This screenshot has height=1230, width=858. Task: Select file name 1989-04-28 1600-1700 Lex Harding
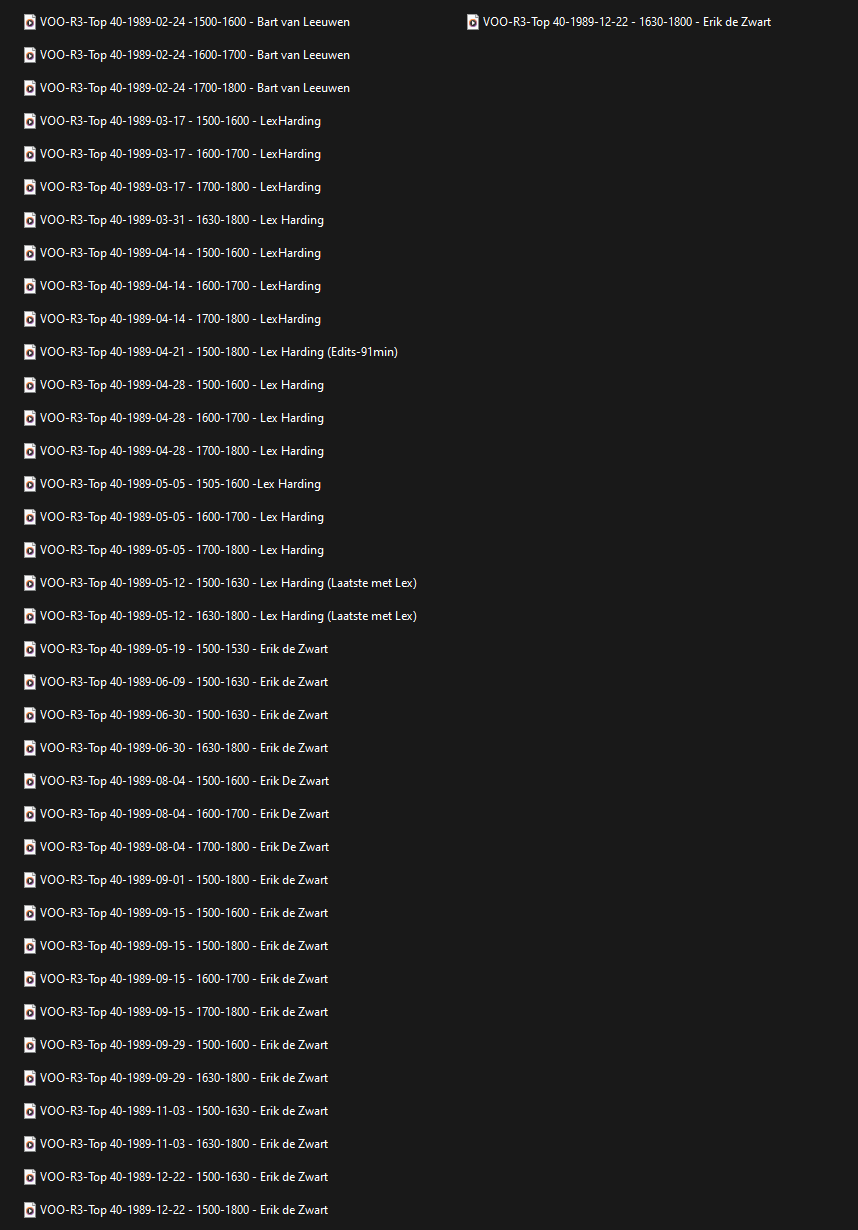coord(182,418)
